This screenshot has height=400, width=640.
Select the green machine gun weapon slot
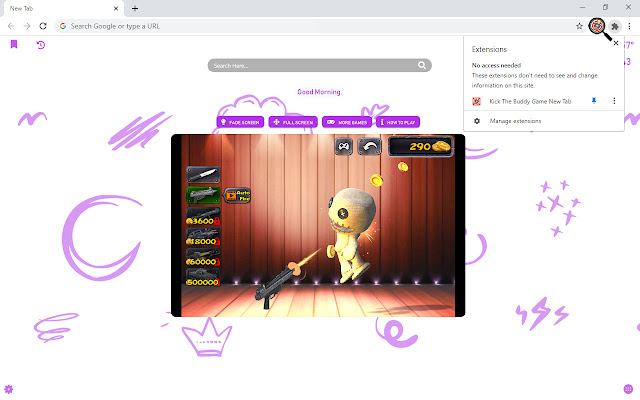tap(203, 195)
